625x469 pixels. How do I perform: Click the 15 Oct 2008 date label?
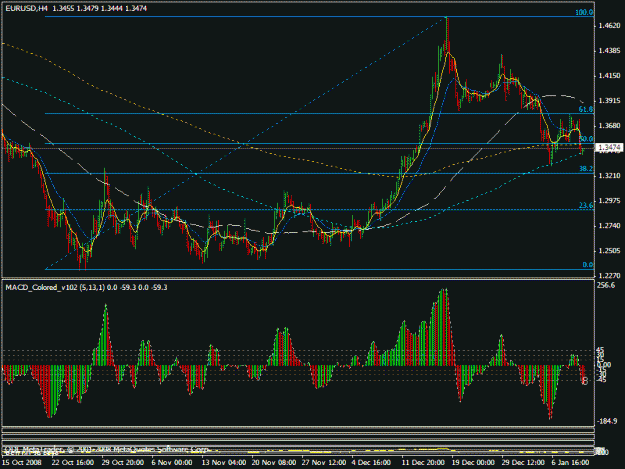tap(22, 463)
